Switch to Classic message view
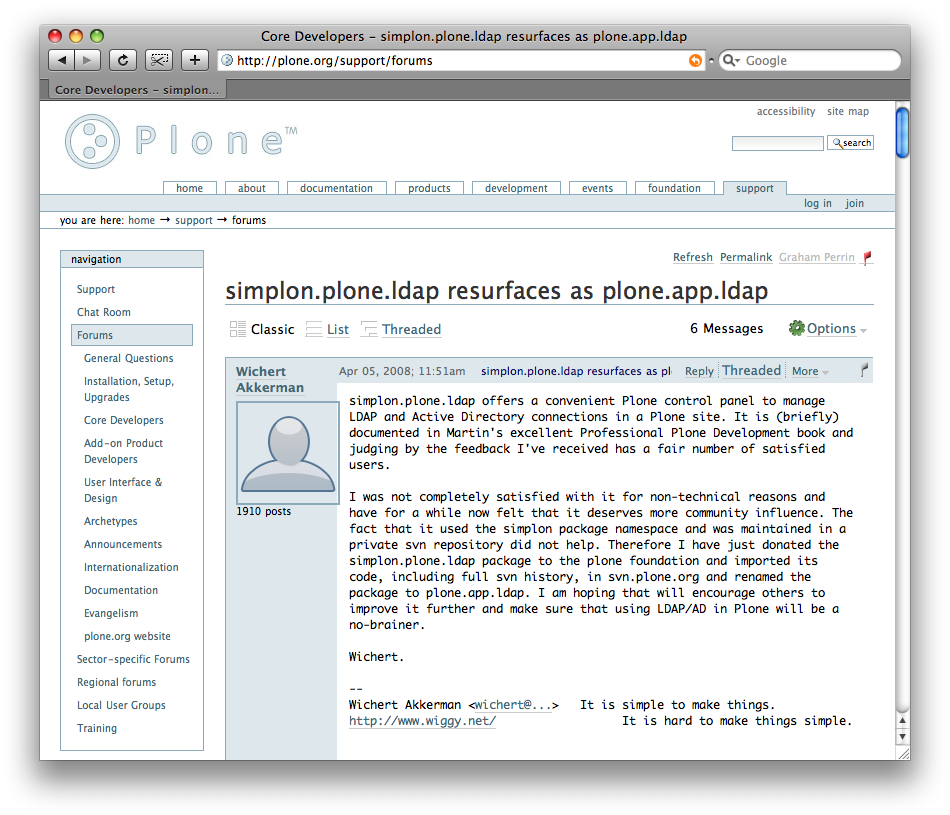The height and width of the screenshot is (815, 950). [x=262, y=329]
